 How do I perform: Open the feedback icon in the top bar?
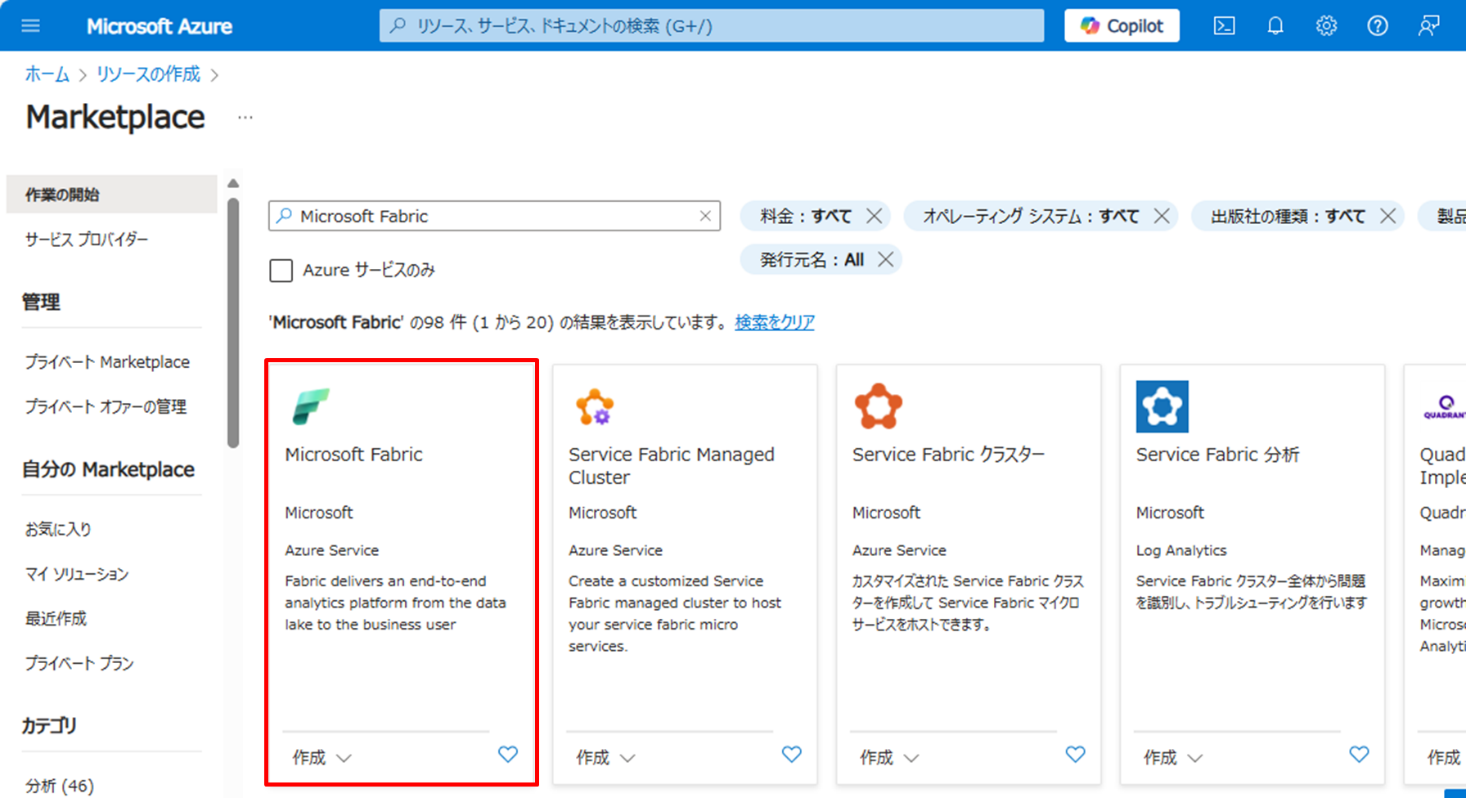pyautogui.click(x=1429, y=26)
